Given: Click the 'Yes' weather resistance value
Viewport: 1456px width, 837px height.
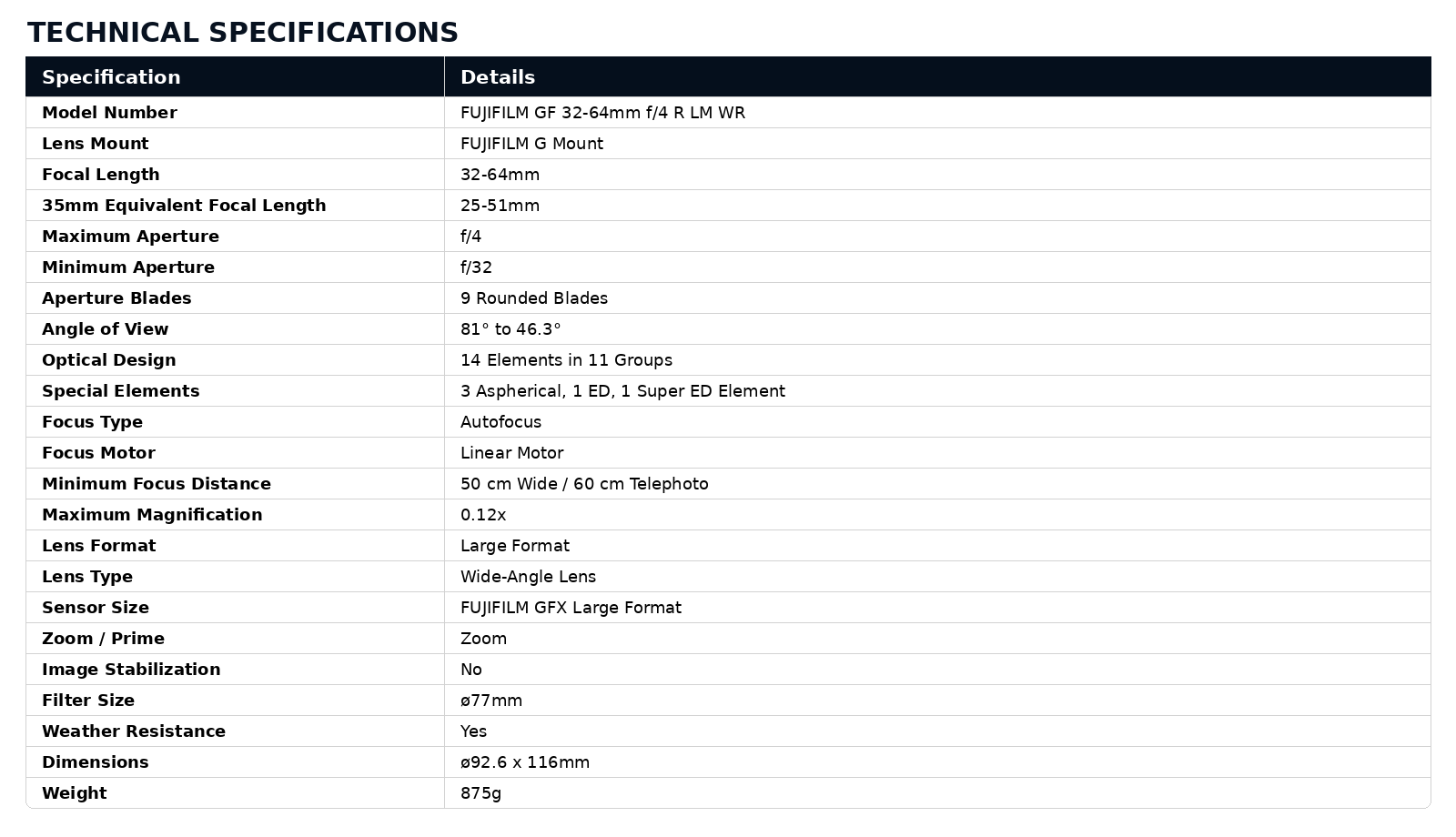Looking at the screenshot, I should [473, 731].
